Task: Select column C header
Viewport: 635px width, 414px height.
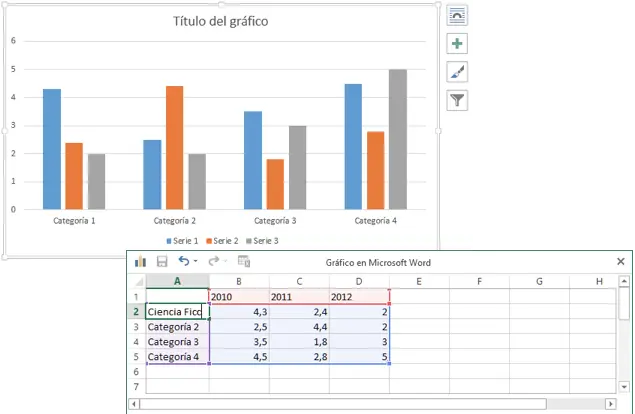Action: point(299,282)
